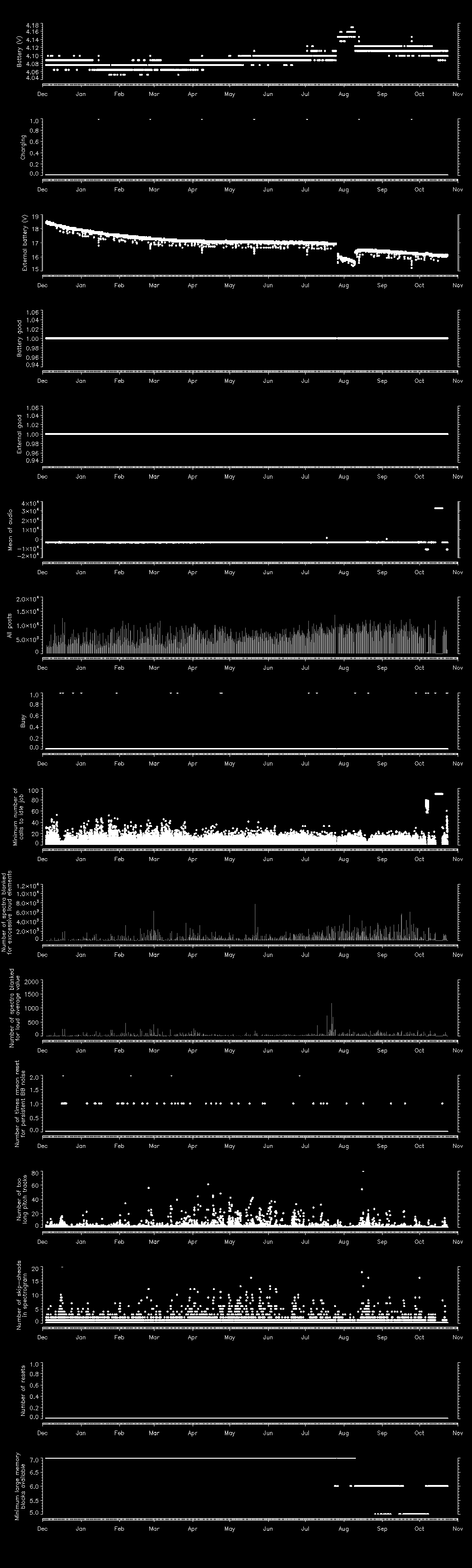Click 'Jun' tick under the Busy plot

(268, 763)
